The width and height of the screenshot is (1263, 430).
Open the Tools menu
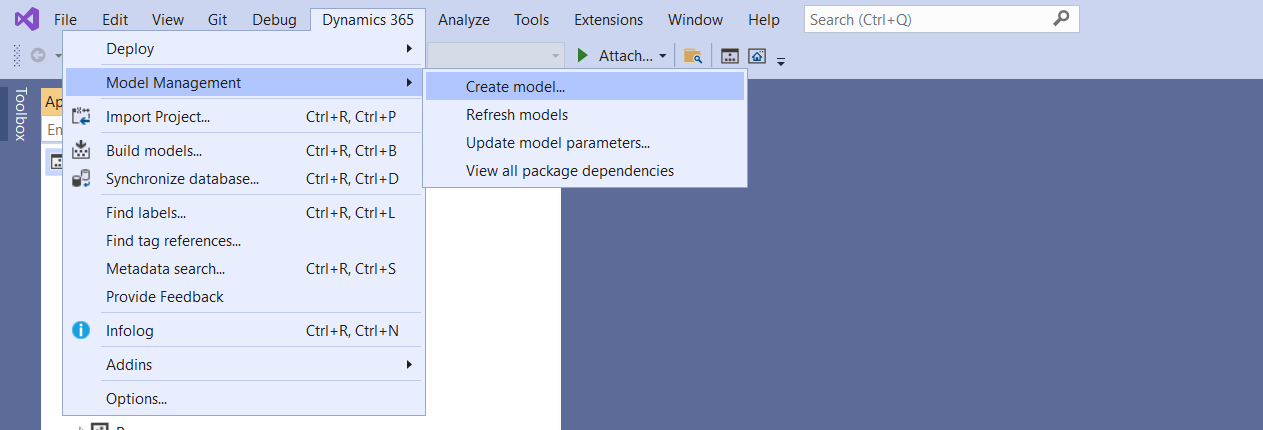pyautogui.click(x=531, y=19)
